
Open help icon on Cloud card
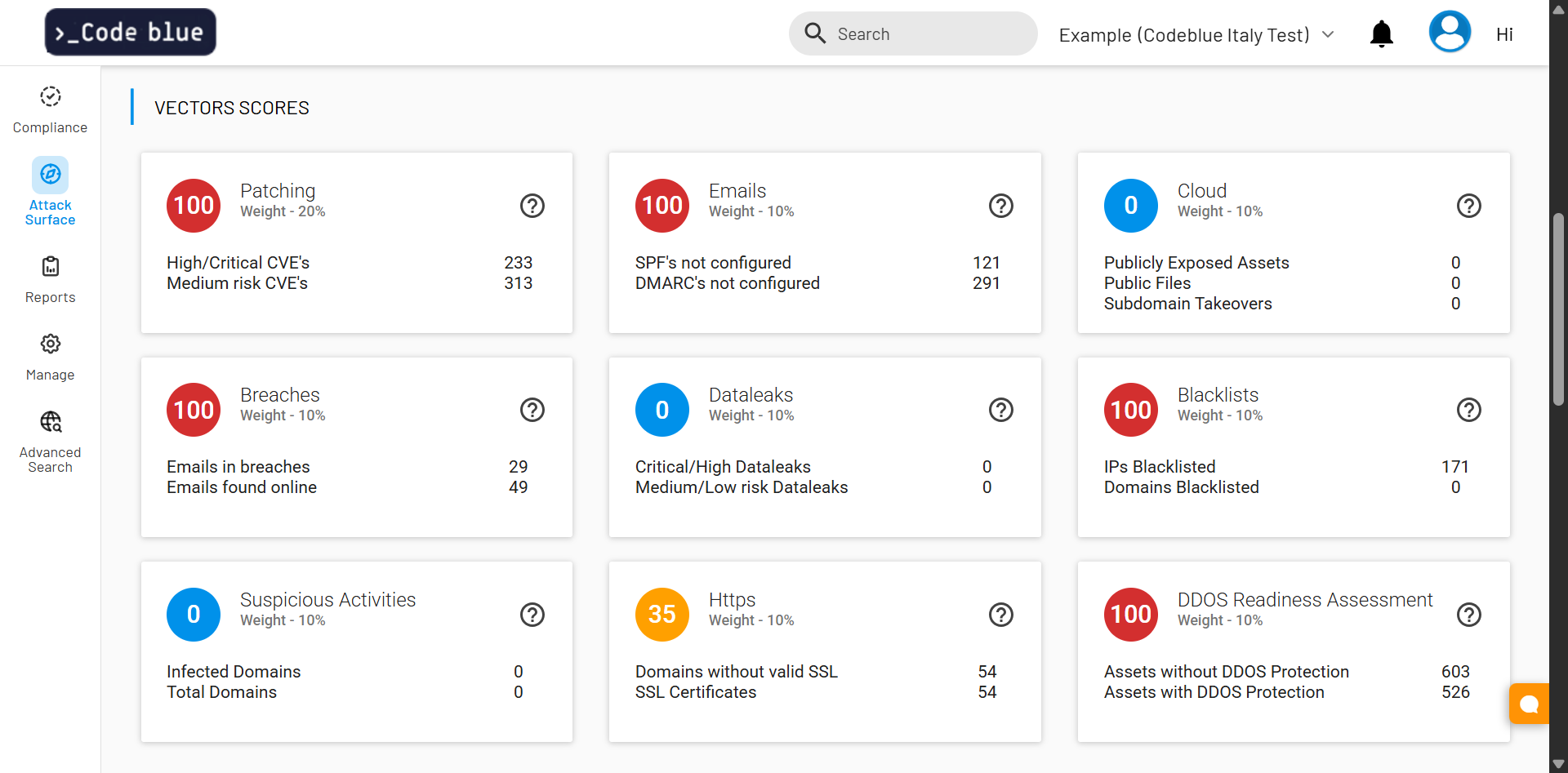coord(1468,206)
